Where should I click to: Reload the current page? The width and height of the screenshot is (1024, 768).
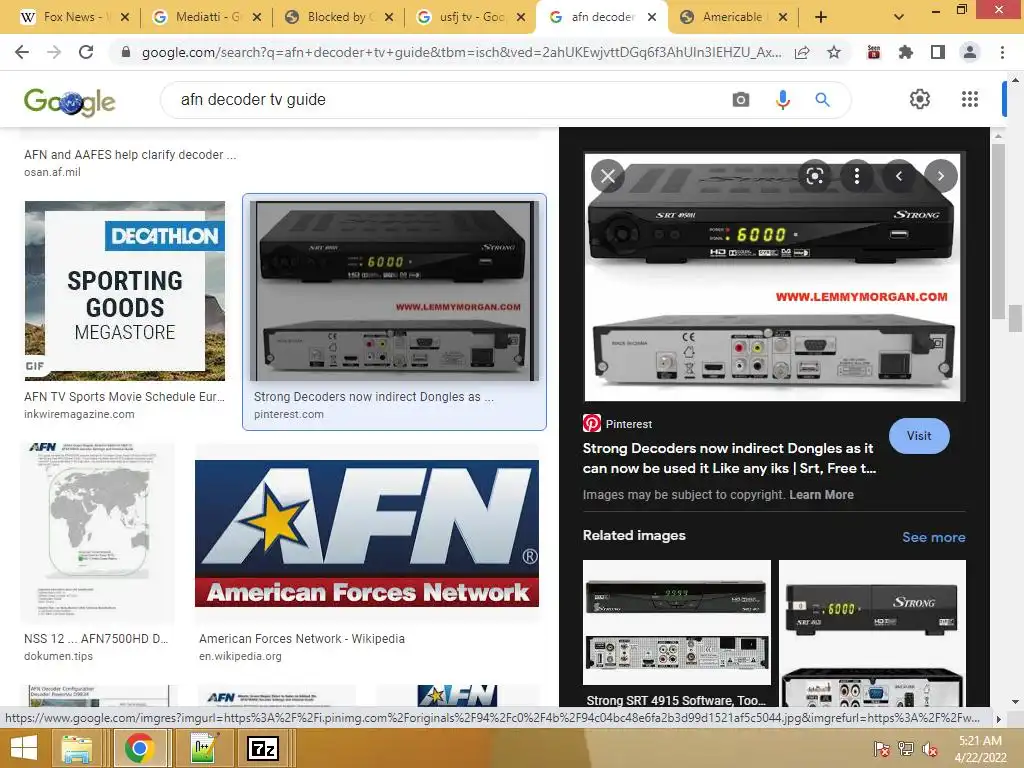[86, 52]
